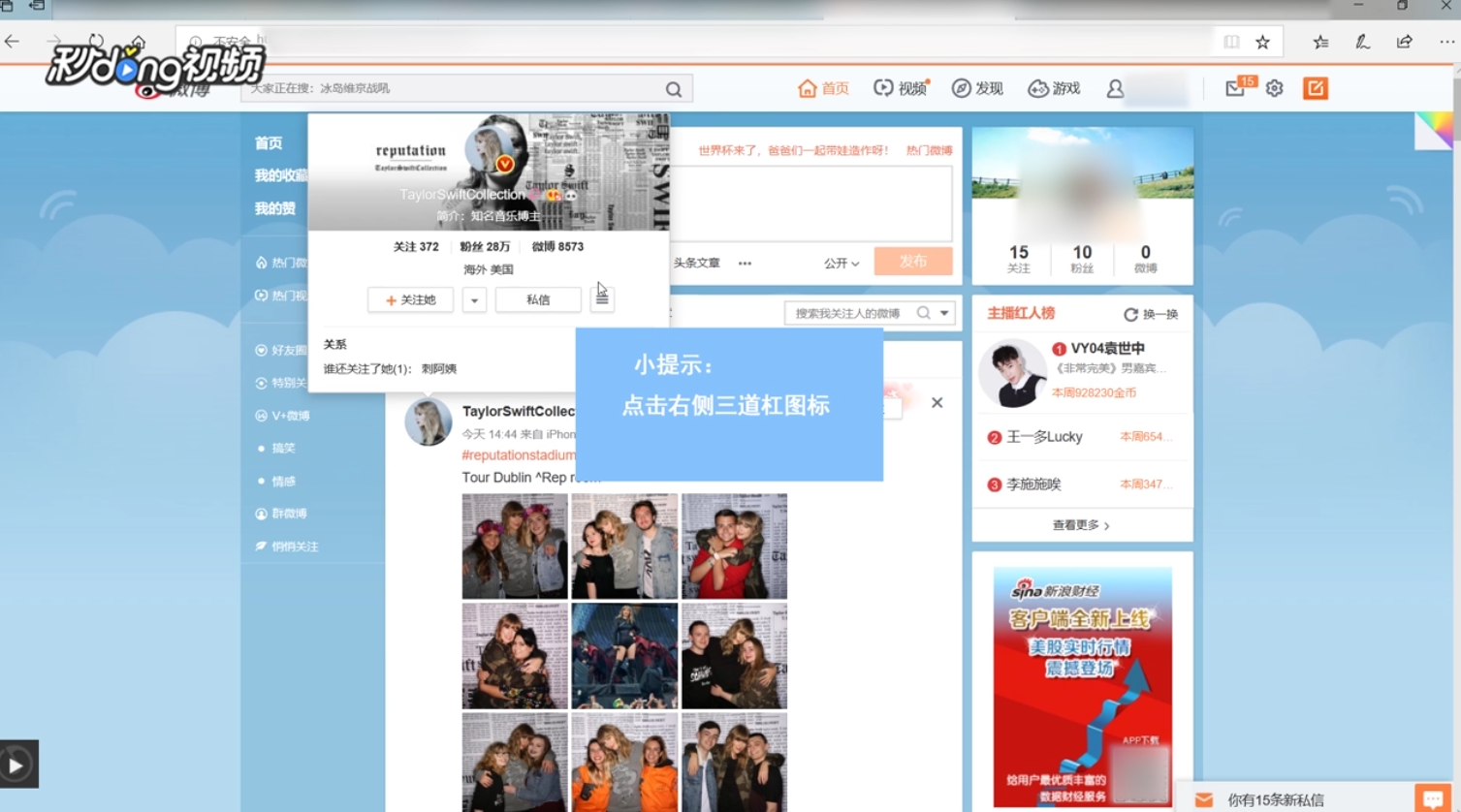Image resolution: width=1461 pixels, height=812 pixels.
Task: Expand dropdown arrow in followed-people search box
Action: pos(944,313)
